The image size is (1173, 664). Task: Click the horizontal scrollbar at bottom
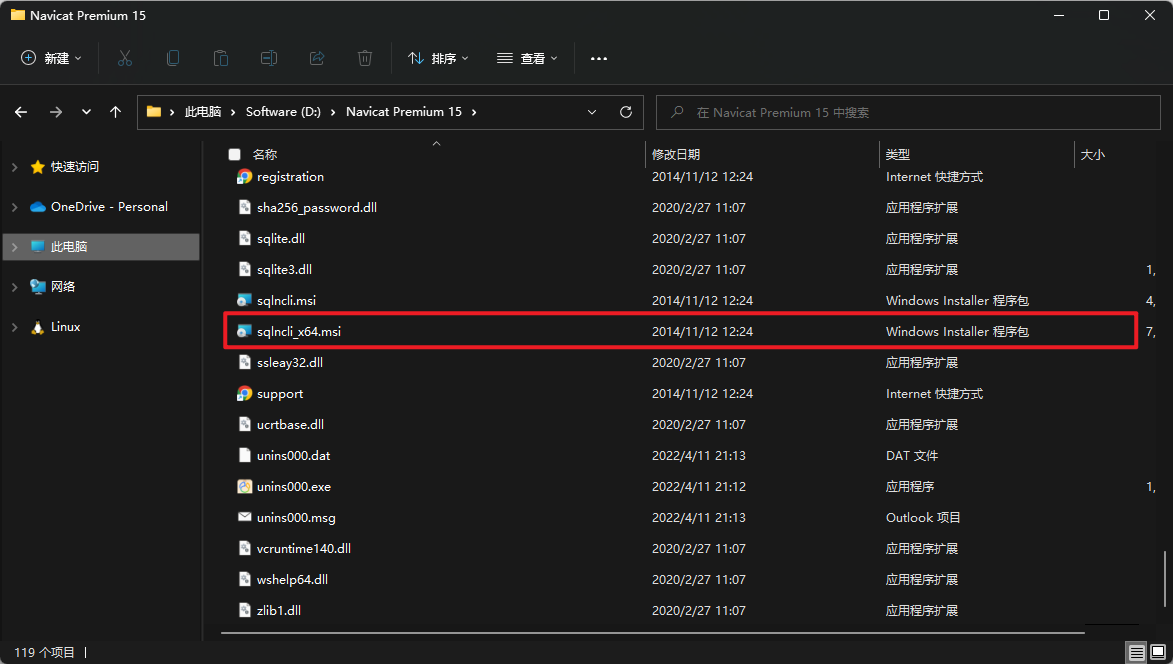[x=652, y=633]
